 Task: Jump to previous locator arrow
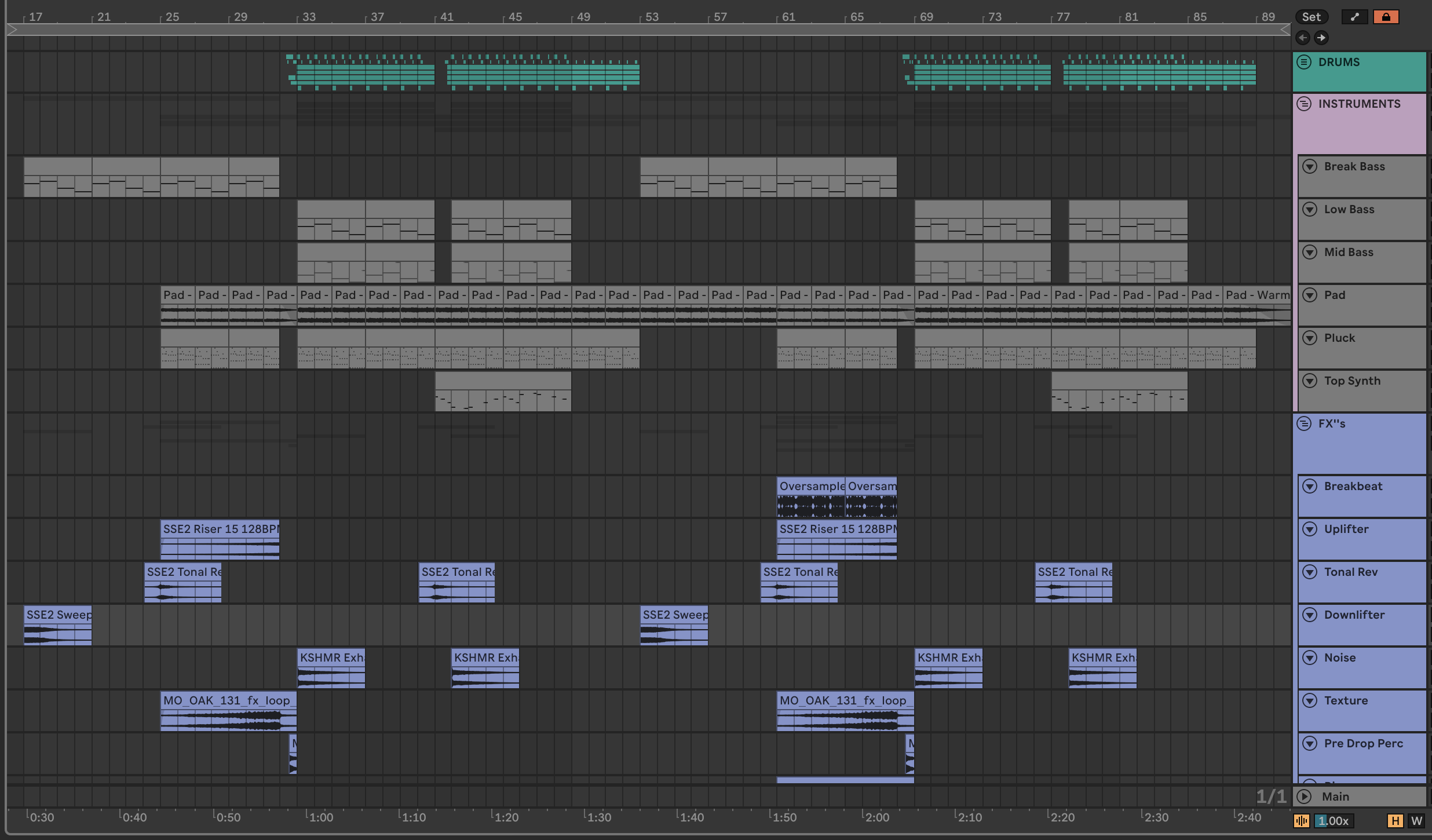pos(1303,38)
